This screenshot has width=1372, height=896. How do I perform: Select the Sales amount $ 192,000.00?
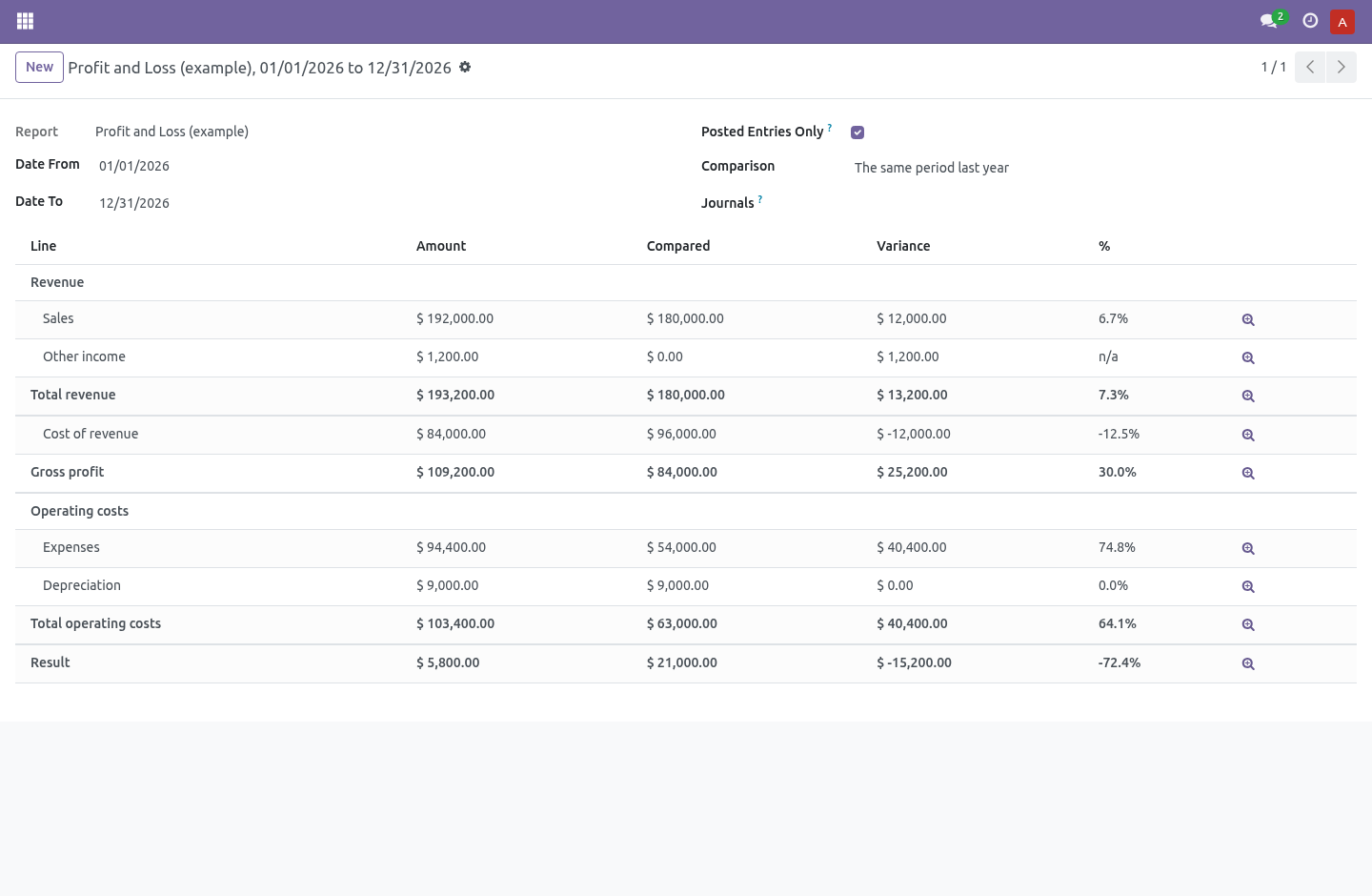454,318
